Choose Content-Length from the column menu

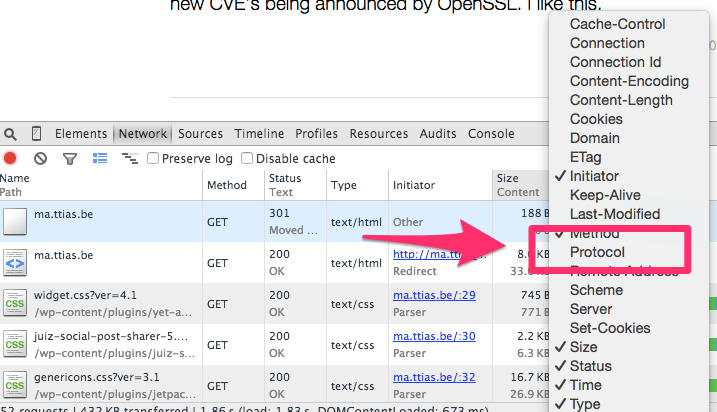621,100
